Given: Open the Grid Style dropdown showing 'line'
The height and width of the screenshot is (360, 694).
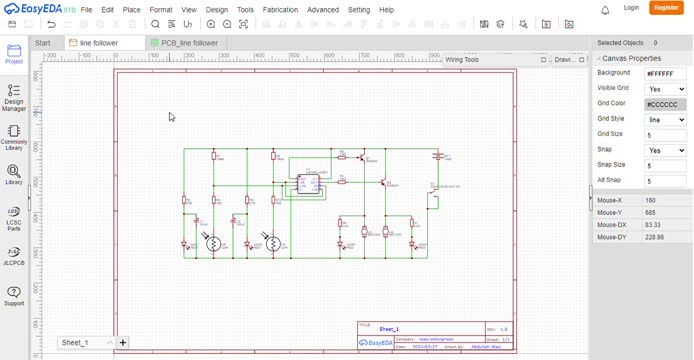Looking at the screenshot, I should pos(665,120).
